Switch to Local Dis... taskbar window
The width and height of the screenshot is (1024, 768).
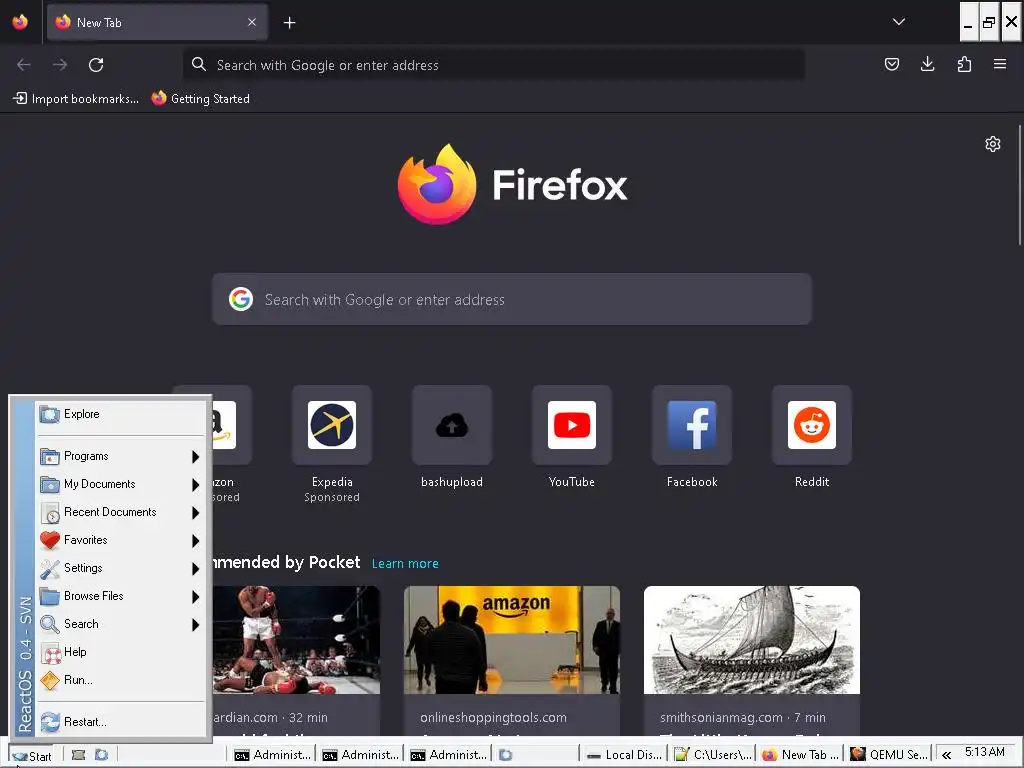click(x=624, y=755)
